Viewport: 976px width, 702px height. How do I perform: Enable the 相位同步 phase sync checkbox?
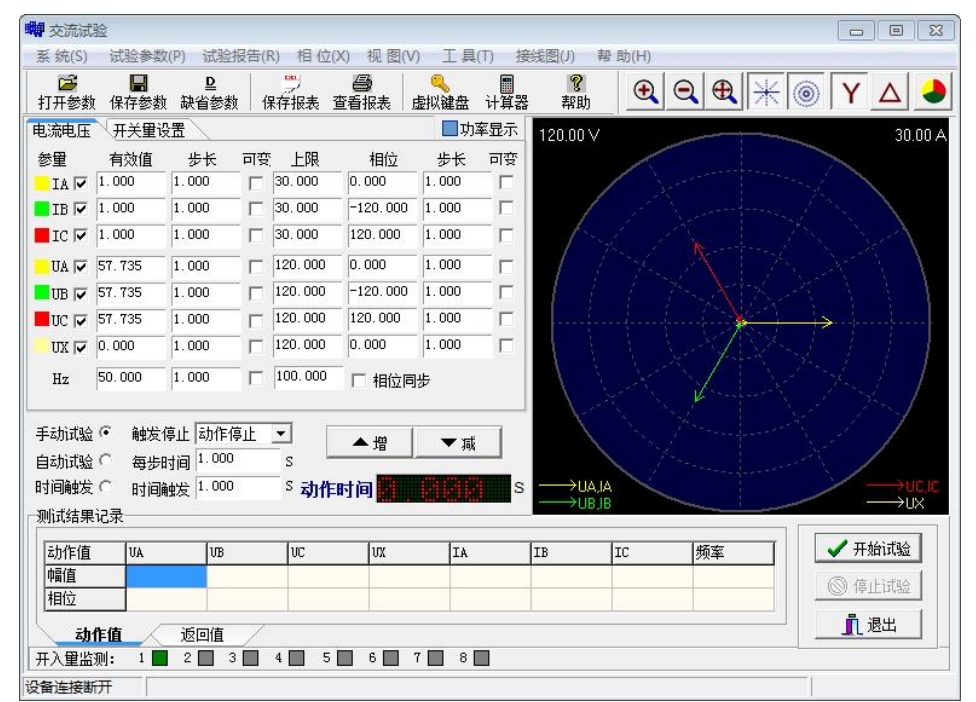(360, 380)
